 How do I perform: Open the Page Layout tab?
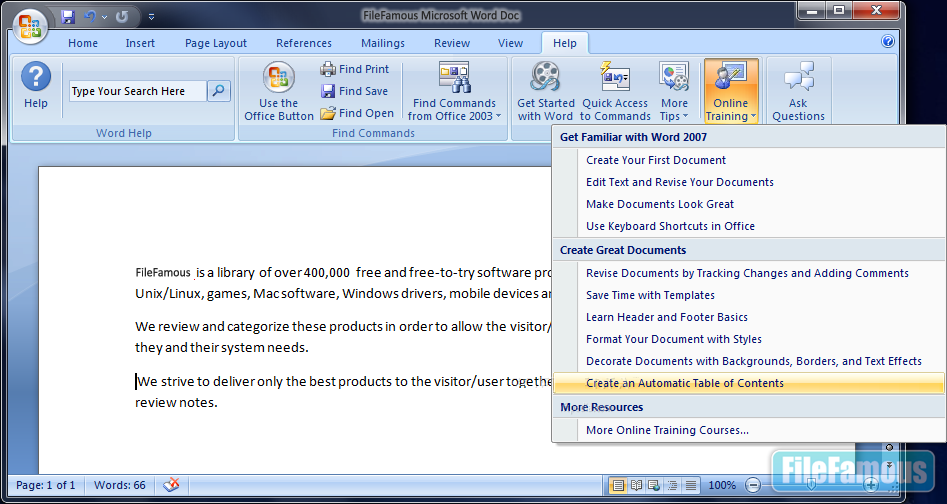[x=216, y=43]
